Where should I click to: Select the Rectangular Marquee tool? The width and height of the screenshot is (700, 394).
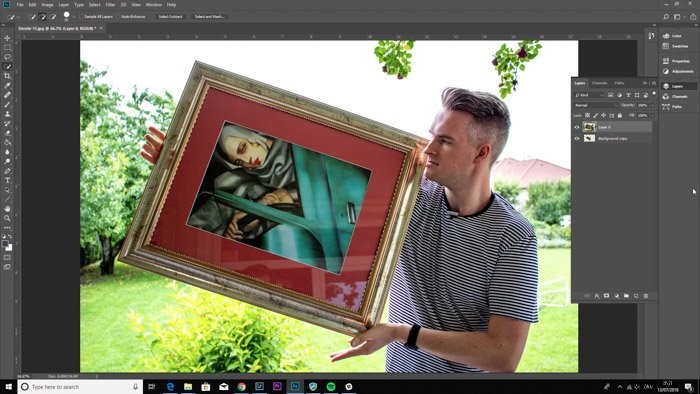(x=7, y=47)
